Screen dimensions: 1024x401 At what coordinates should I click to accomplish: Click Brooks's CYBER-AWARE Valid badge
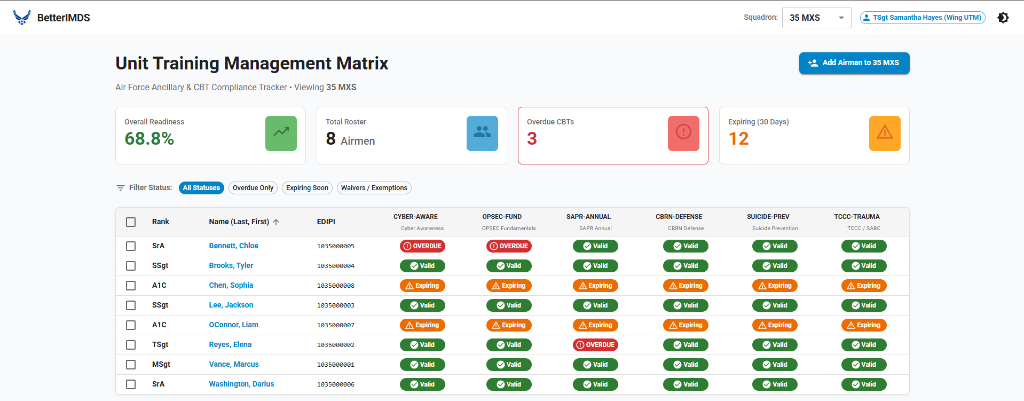(x=422, y=266)
